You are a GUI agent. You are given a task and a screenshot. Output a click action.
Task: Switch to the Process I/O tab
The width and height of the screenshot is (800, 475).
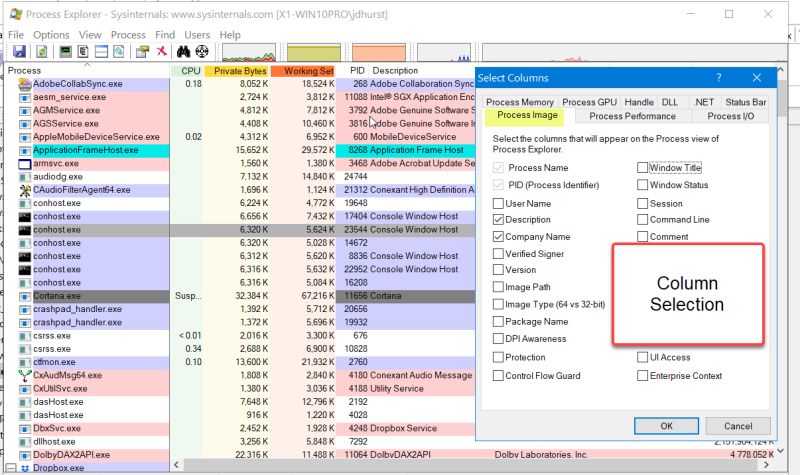point(731,116)
